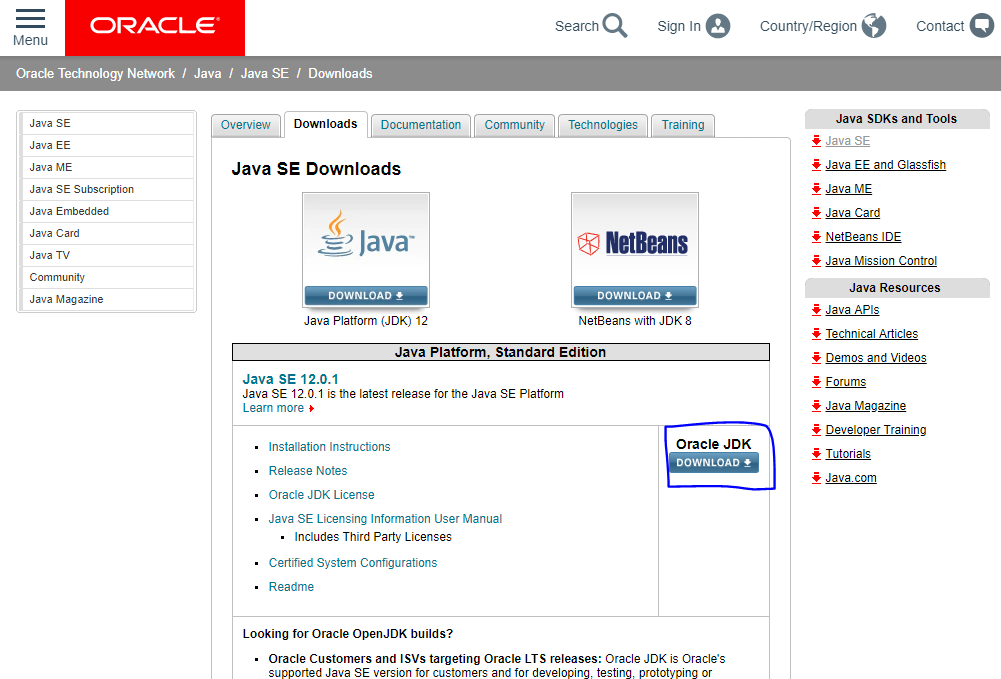
Task: Open Java TV in left sidebar
Action: tap(107, 255)
